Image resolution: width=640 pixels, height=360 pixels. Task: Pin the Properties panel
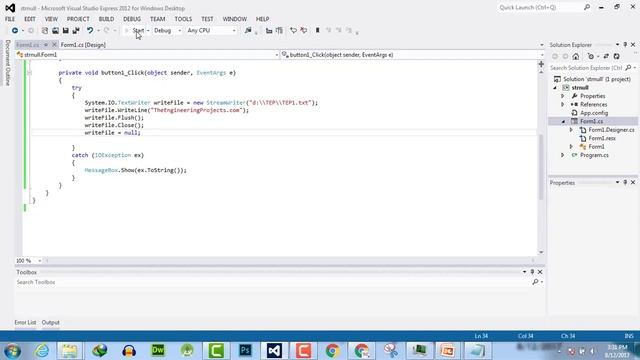coord(625,182)
